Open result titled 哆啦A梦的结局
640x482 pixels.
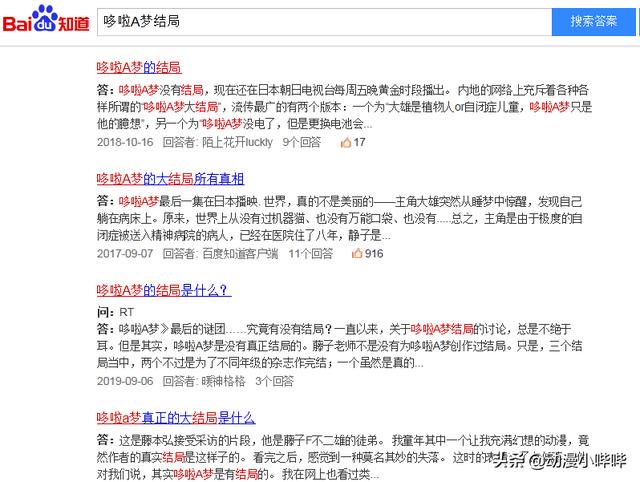pos(139,67)
